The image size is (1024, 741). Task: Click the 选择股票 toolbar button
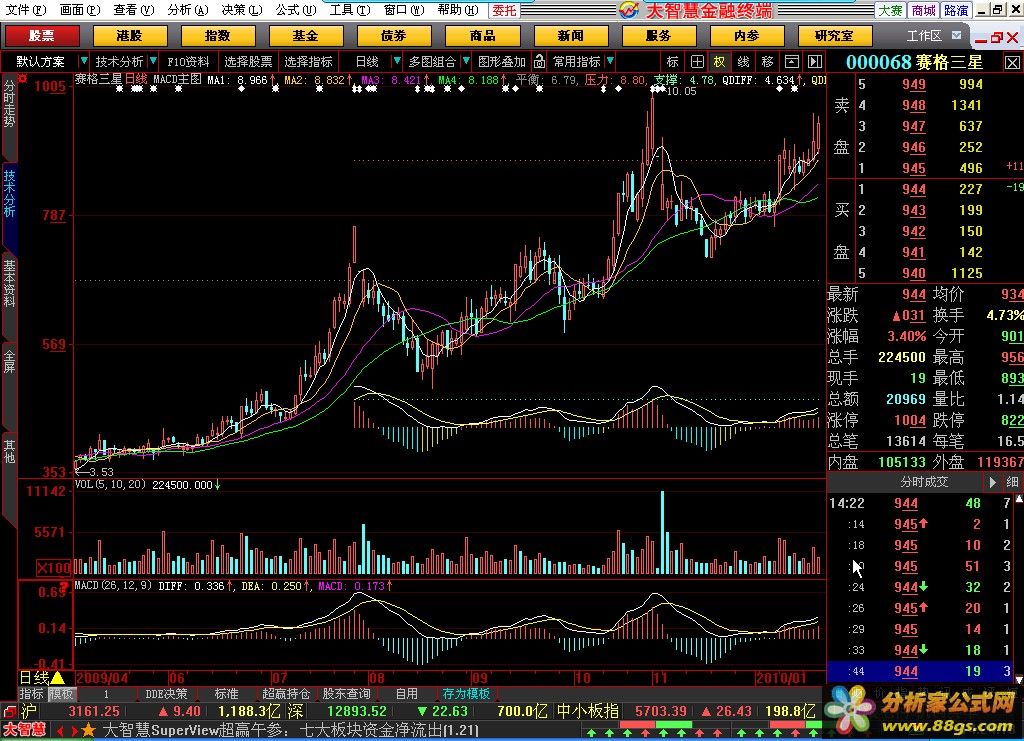point(248,61)
